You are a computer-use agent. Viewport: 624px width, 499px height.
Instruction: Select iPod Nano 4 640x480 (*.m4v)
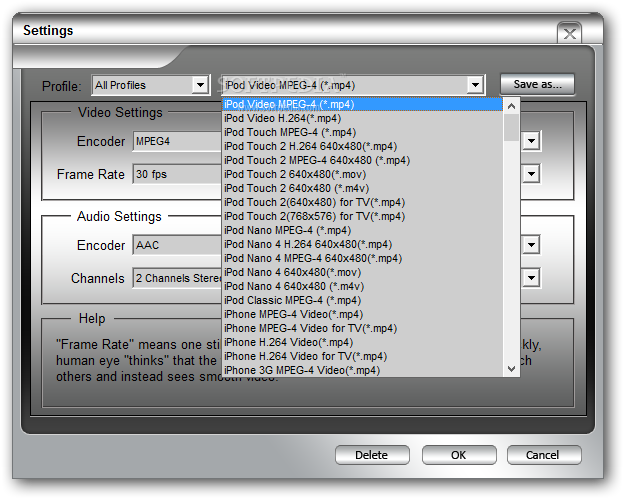(363, 286)
